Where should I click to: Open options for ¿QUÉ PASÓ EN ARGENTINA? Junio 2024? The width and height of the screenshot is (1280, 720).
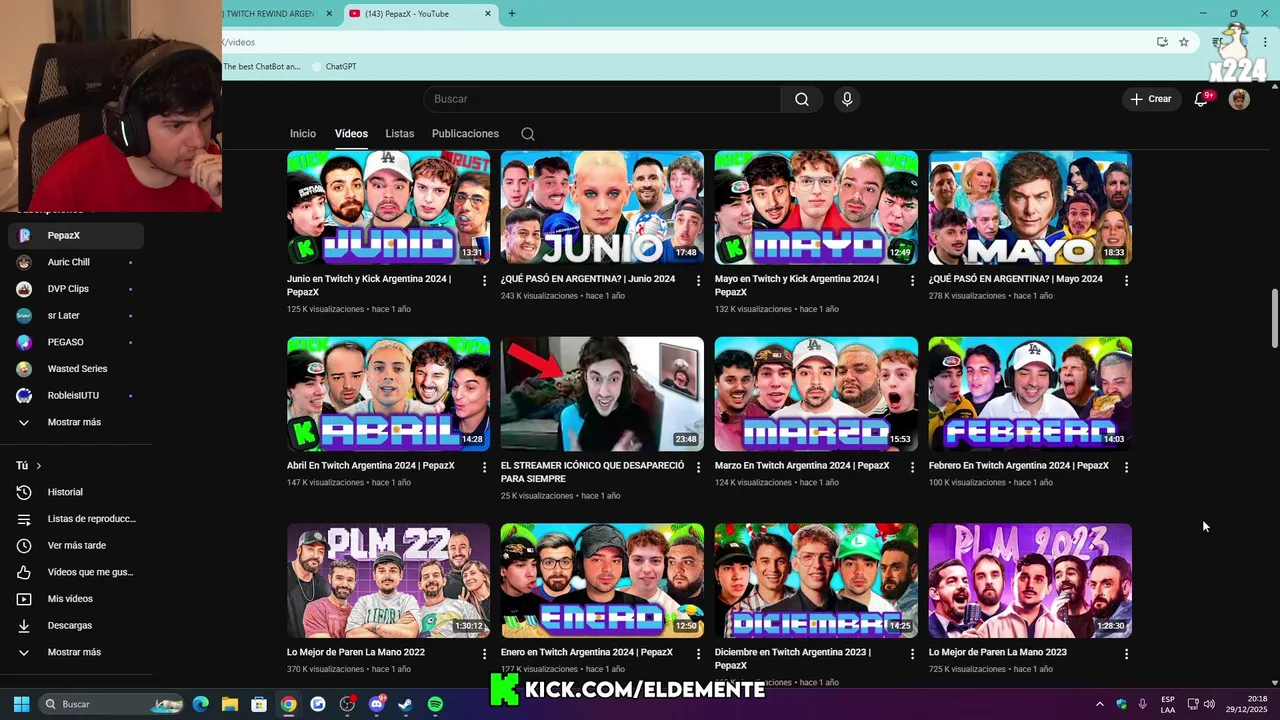click(x=699, y=281)
